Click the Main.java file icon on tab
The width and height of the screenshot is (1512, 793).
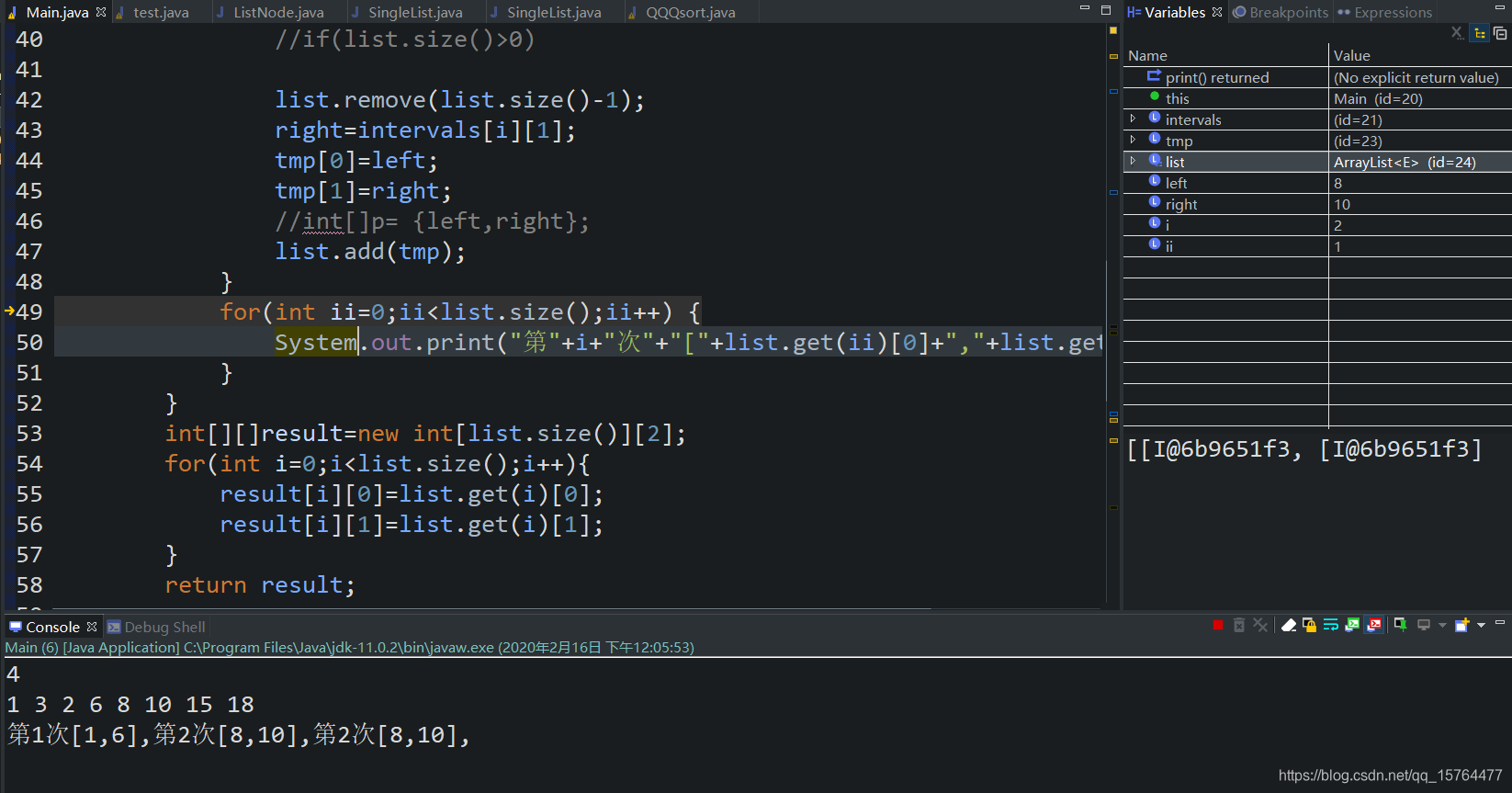pos(13,12)
